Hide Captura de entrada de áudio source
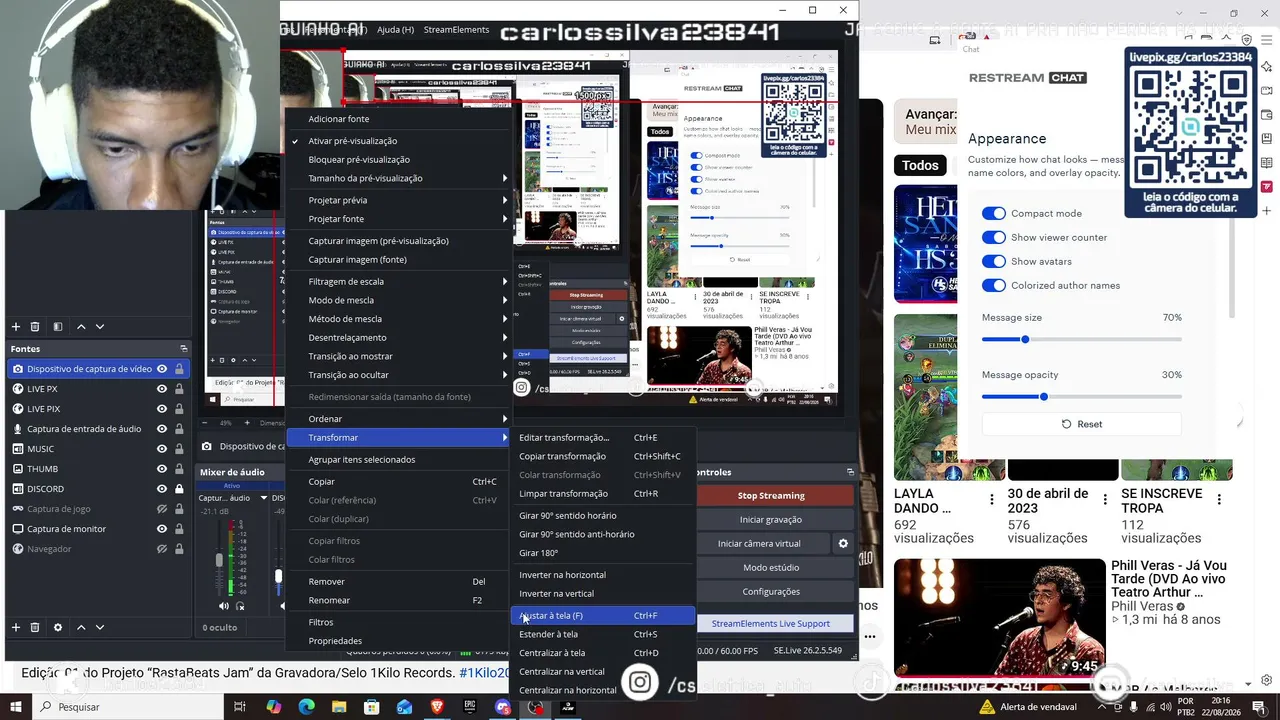 click(x=162, y=429)
